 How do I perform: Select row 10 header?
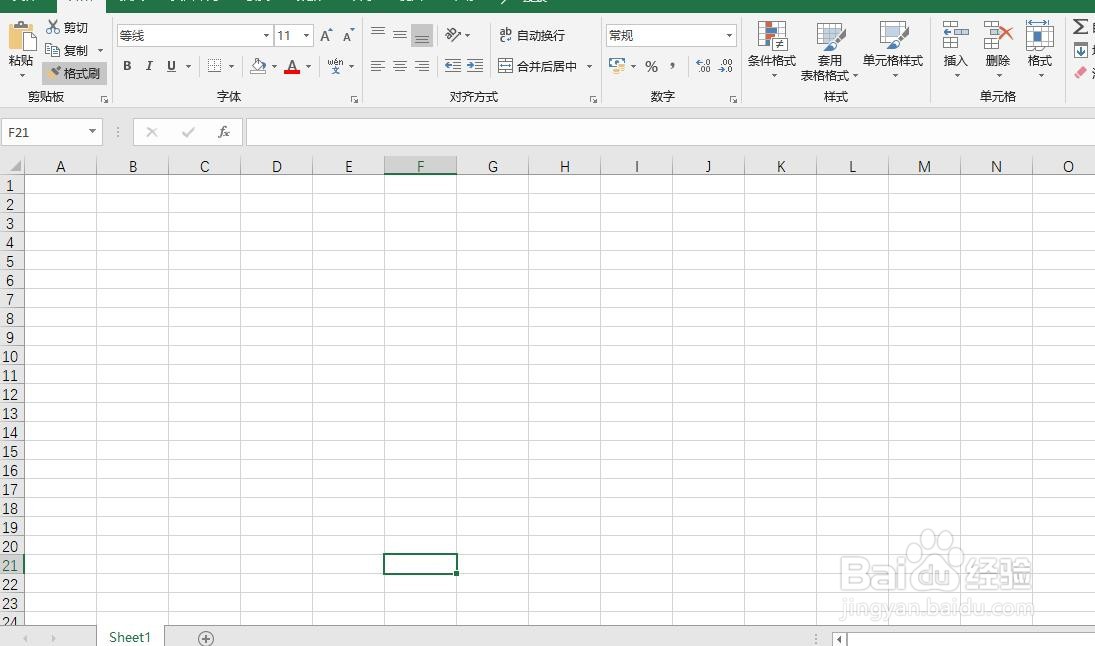tap(10, 356)
